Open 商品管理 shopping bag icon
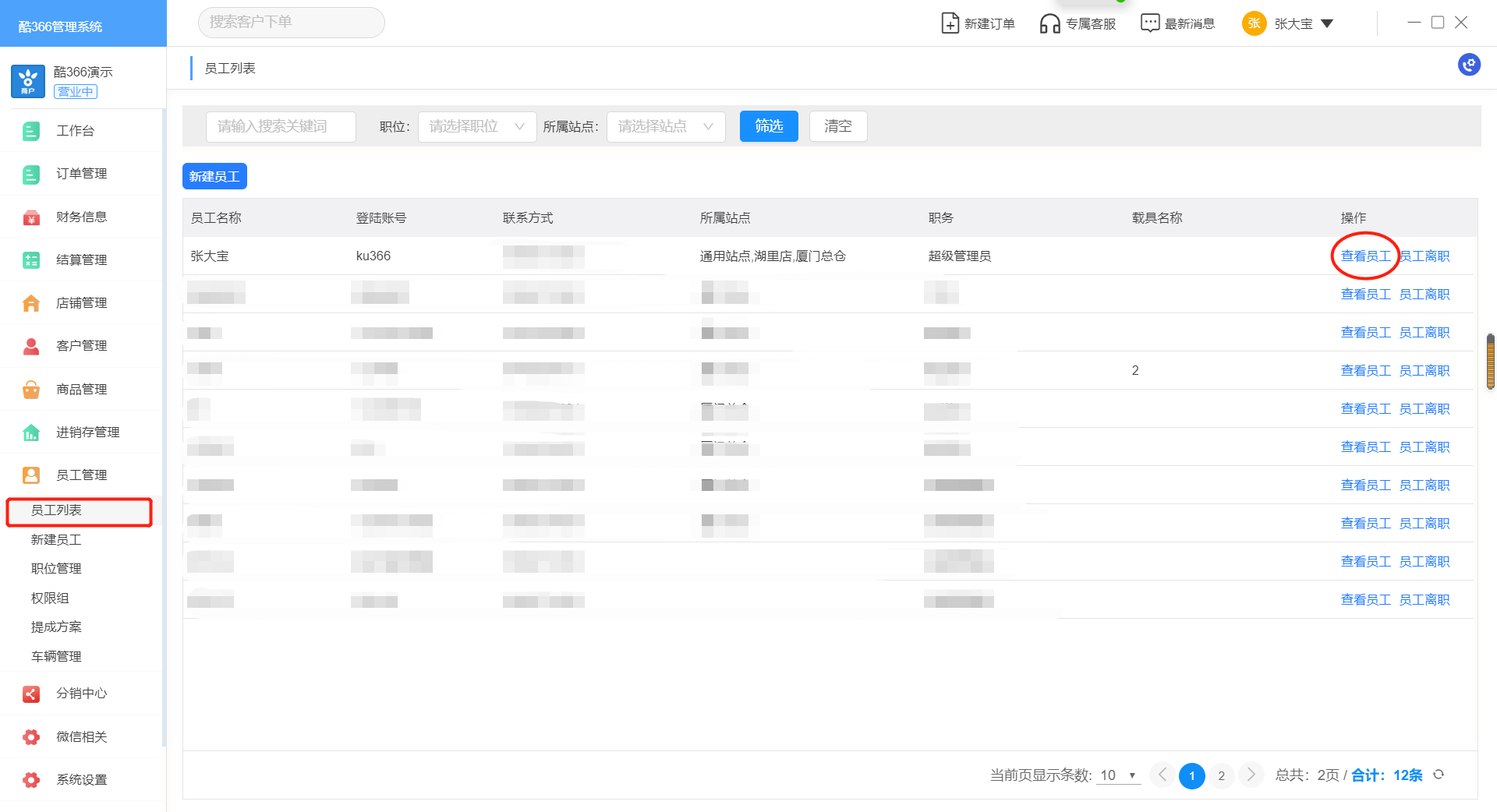The width and height of the screenshot is (1497, 812). click(x=31, y=390)
